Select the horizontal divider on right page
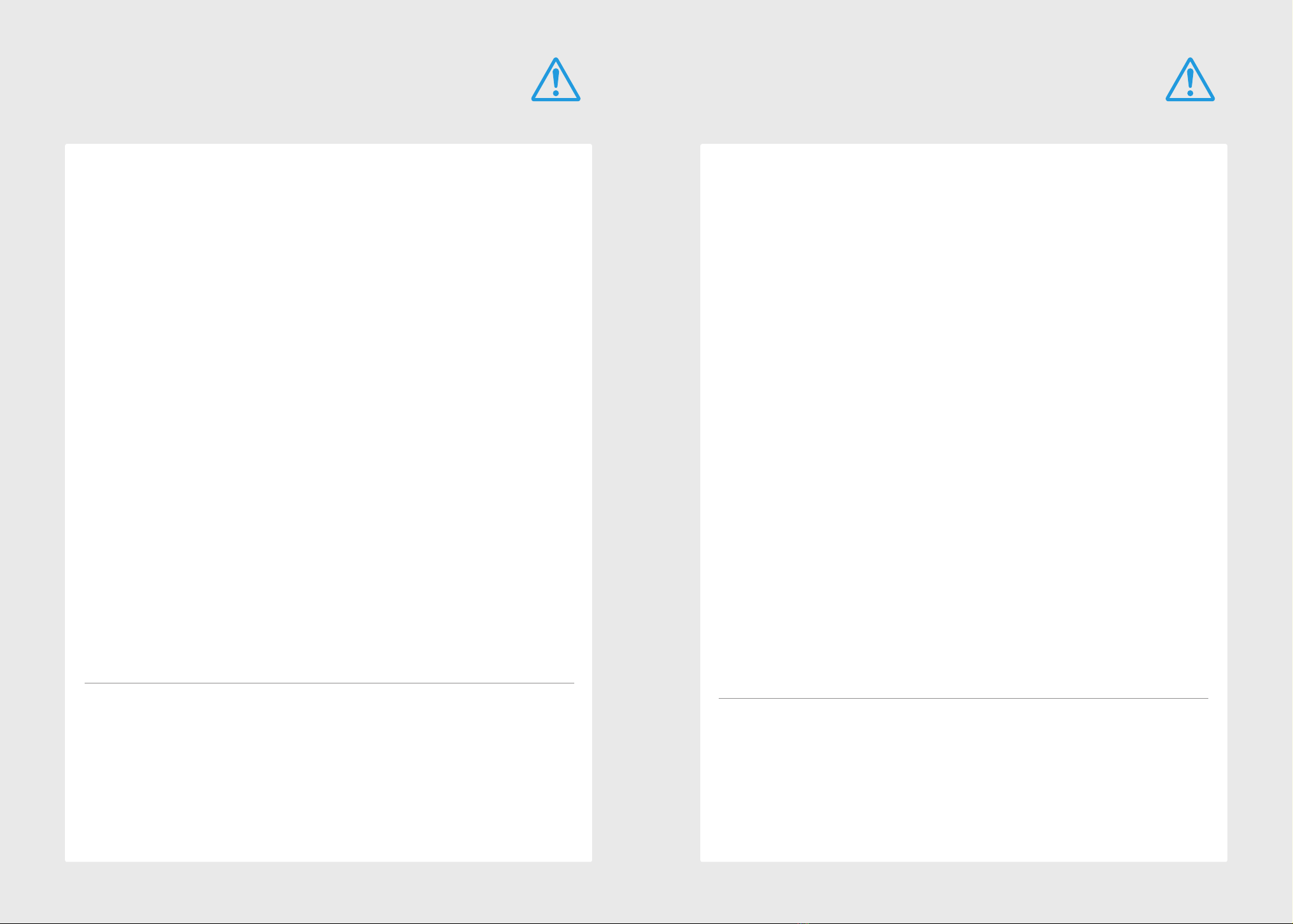The height and width of the screenshot is (924, 1293). point(963,698)
